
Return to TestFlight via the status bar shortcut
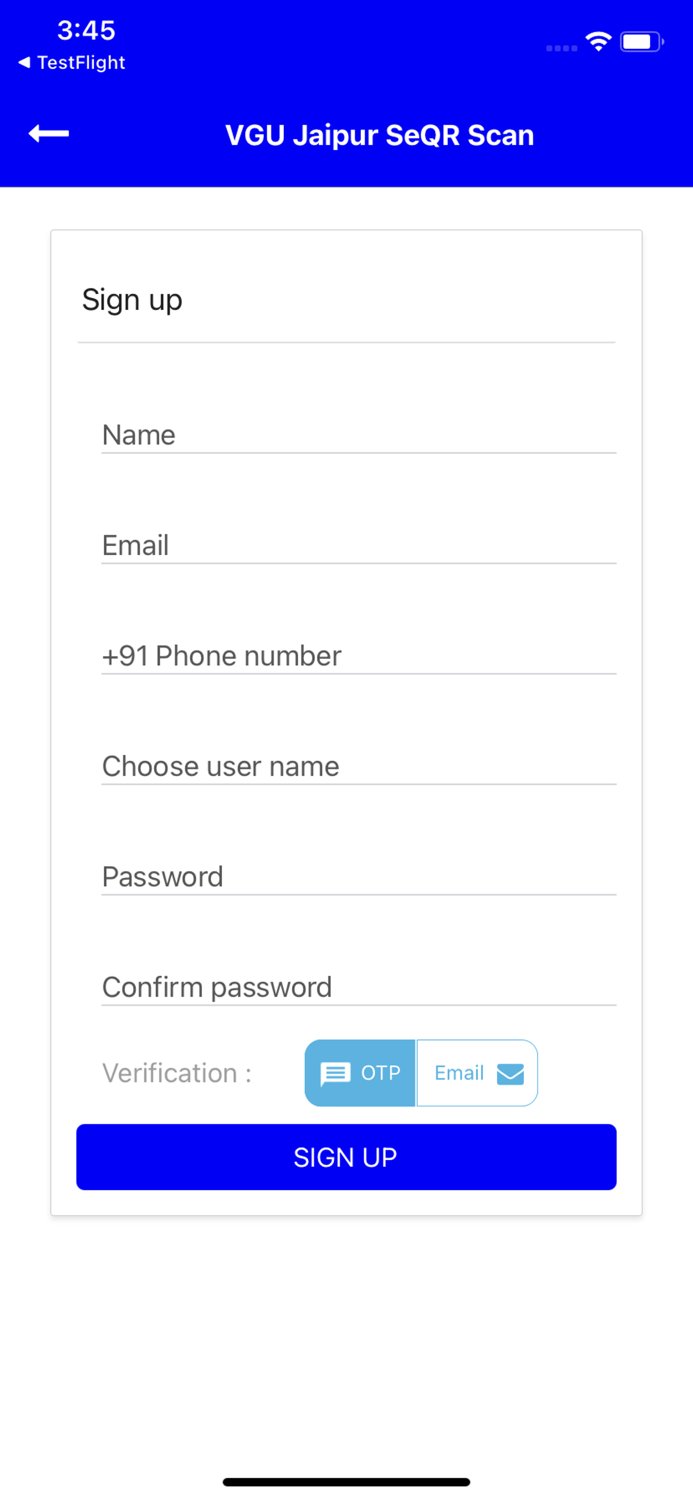[69, 63]
